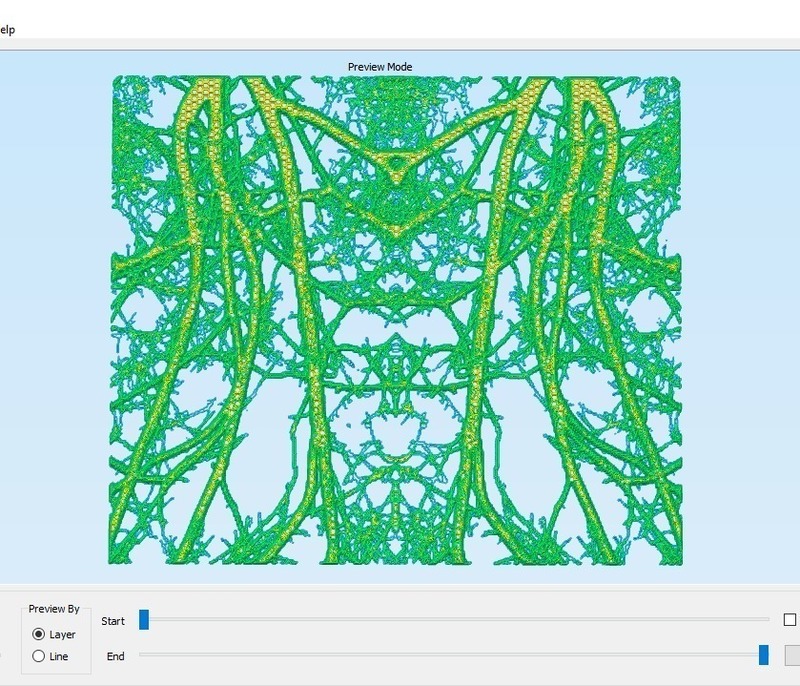The image size is (800, 686).
Task: Click the End slider handle
Action: coord(764,655)
